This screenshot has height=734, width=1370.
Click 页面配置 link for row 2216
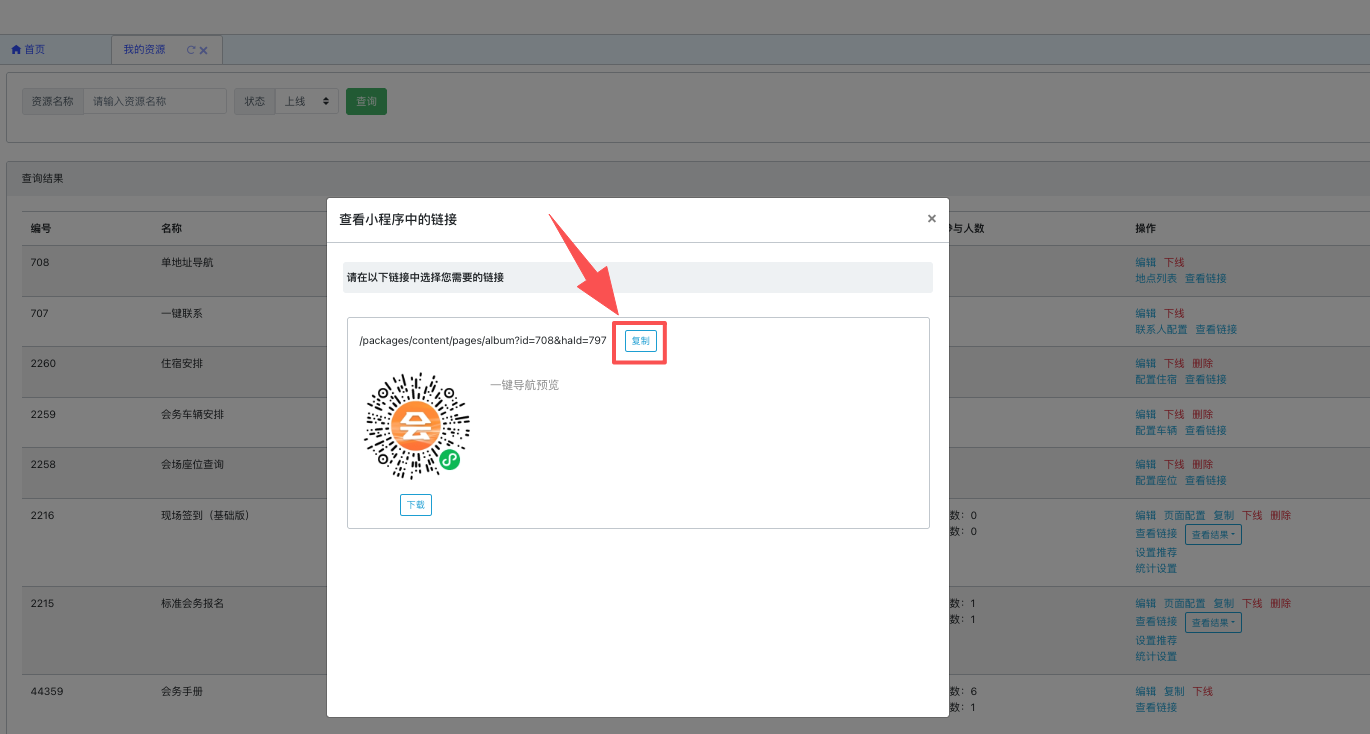(x=1184, y=516)
